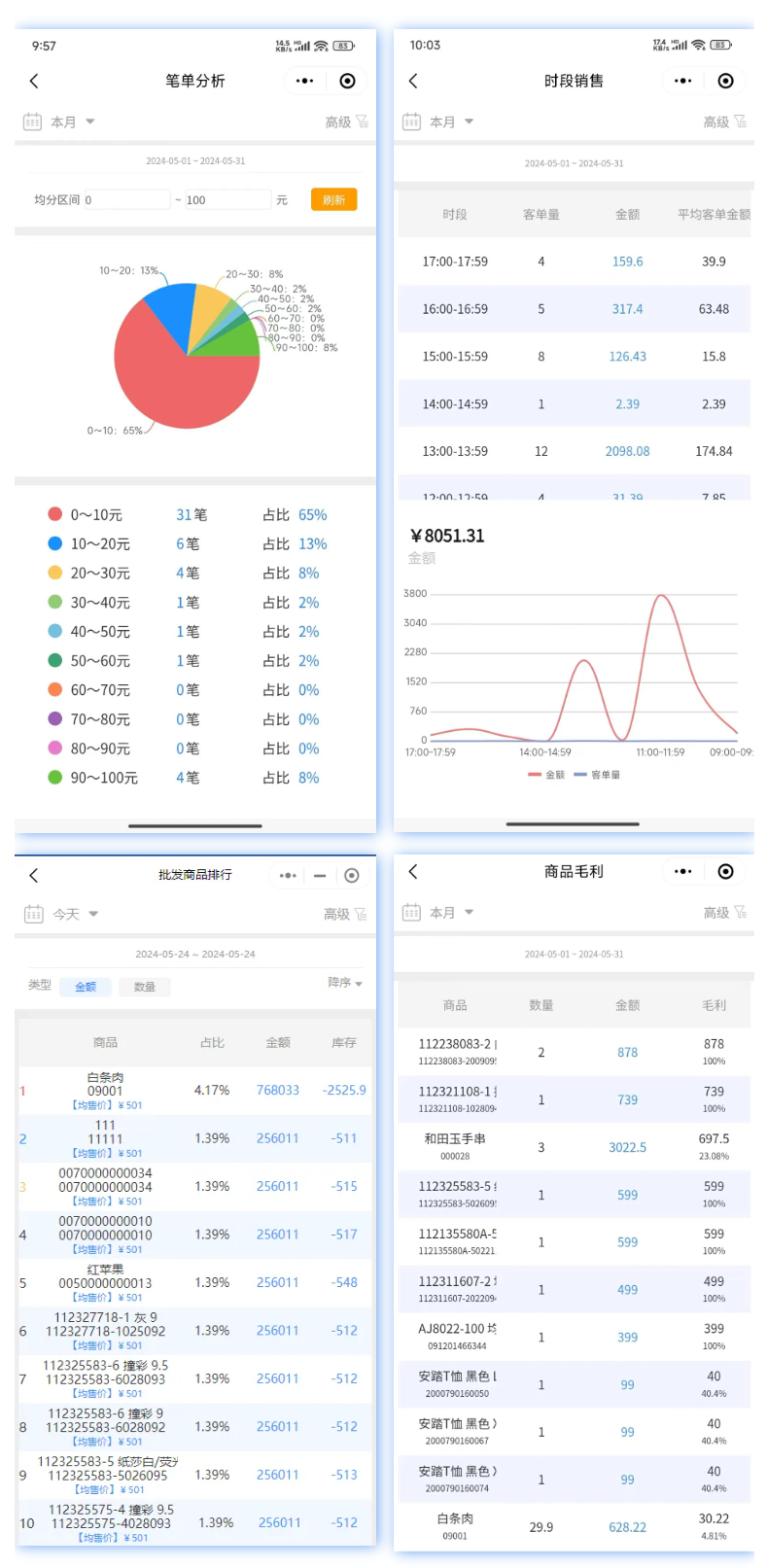This screenshot has height=1568, width=767.
Task: Open the 降序 sort order dropdown
Action: pyautogui.click(x=344, y=983)
